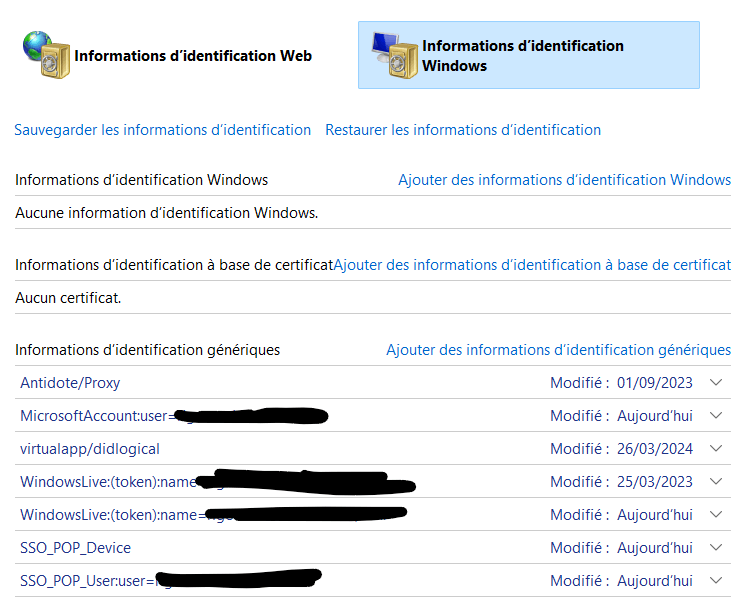Click 'Aucune information d'identification Windows.' text

point(167,213)
